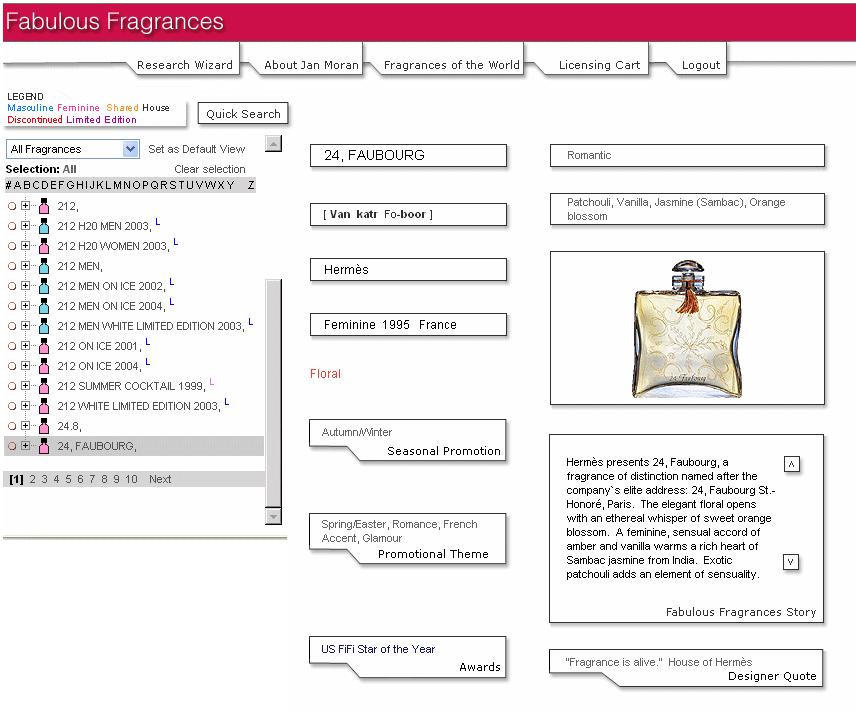The width and height of the screenshot is (856, 712).
Task: Select the radio button for 24.8,
Action: [x=12, y=426]
